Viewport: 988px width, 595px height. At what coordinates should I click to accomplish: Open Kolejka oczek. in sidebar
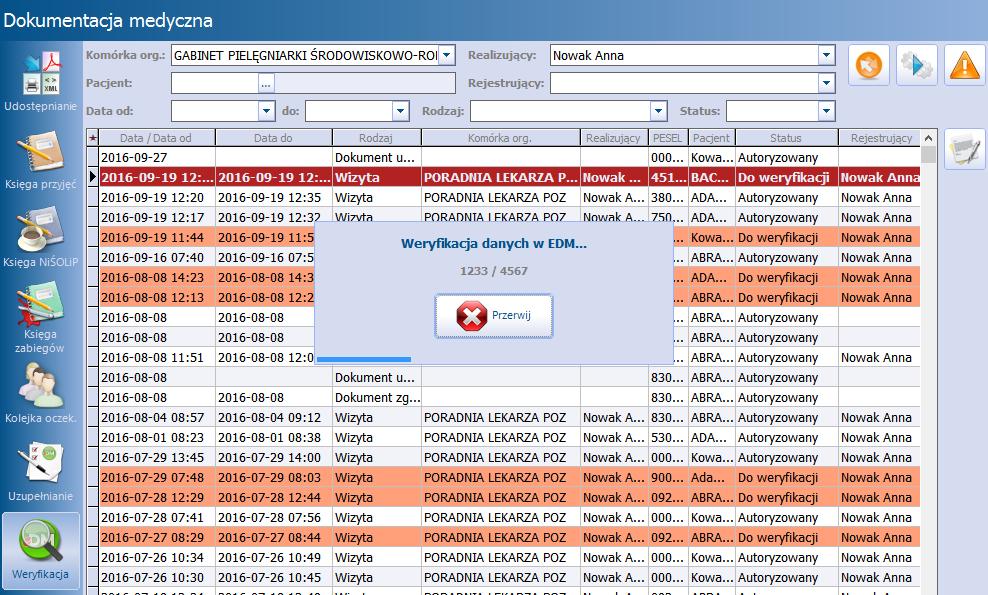[x=41, y=393]
